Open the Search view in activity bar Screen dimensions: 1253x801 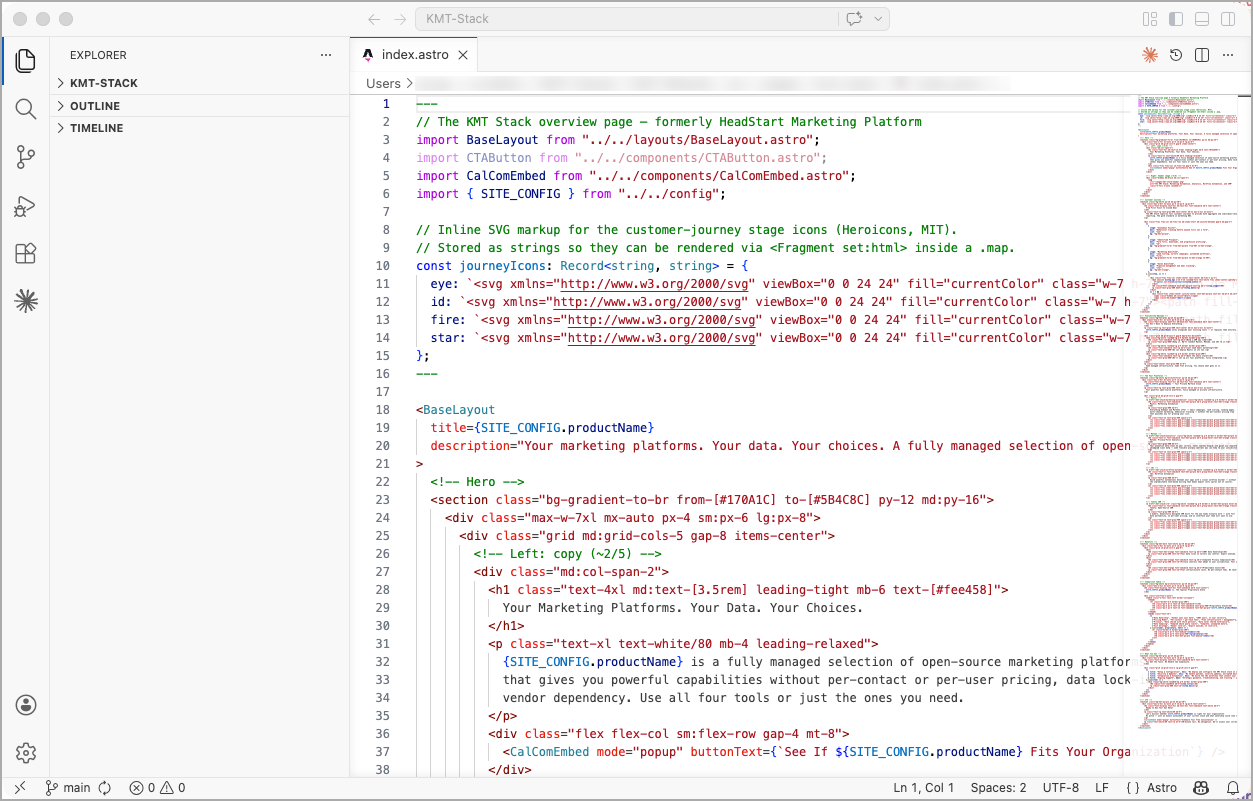click(x=26, y=109)
